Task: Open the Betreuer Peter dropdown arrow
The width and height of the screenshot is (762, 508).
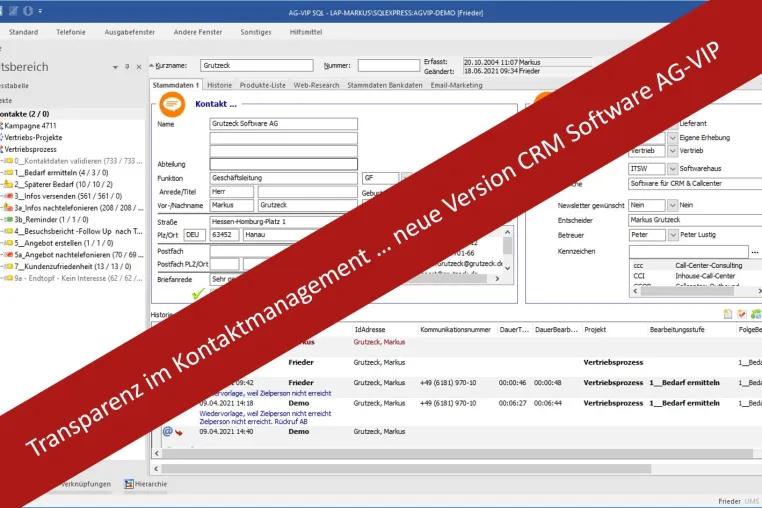Action: point(673,235)
